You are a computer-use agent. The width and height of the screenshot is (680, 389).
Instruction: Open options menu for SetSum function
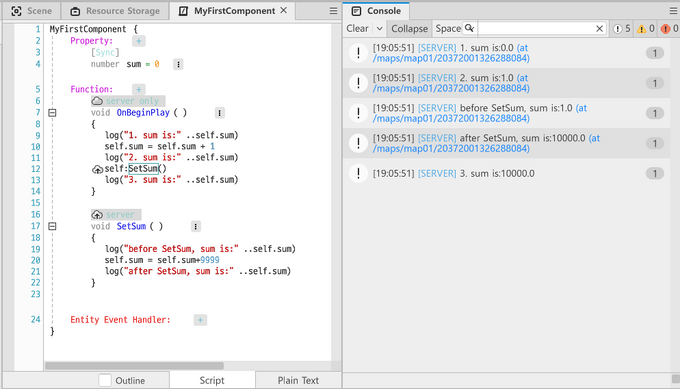point(196,226)
